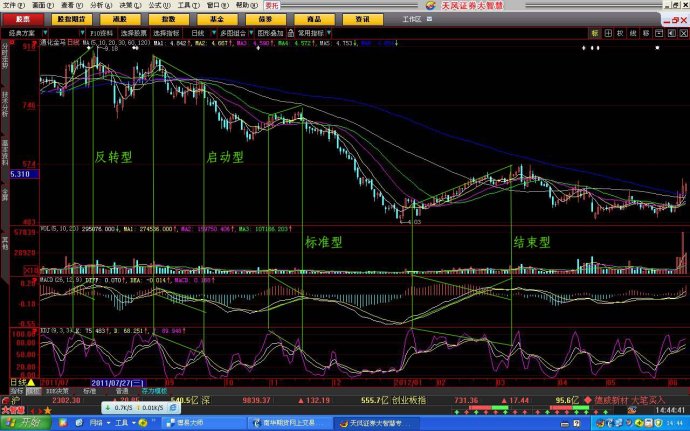690x431 pixels.
Task: Open the Windows 开始 Start button
Action: (x=25, y=423)
